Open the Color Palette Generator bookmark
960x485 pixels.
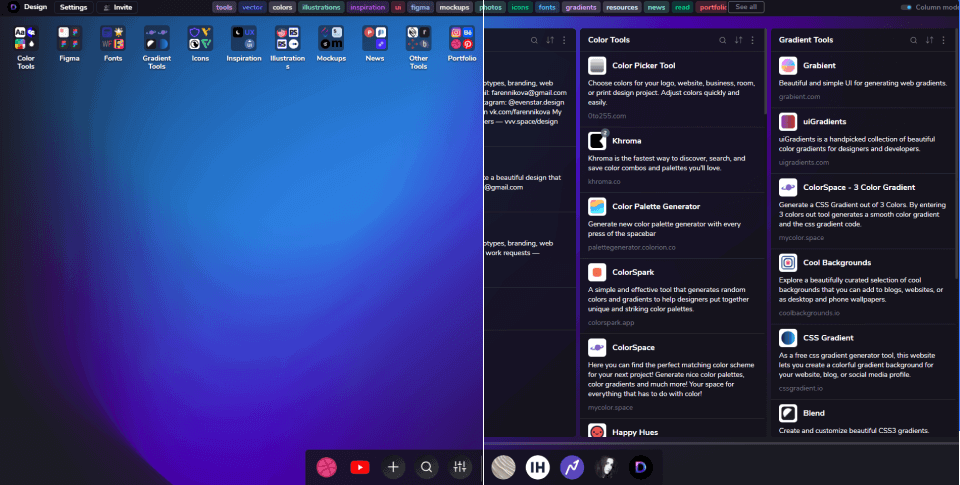(672, 225)
